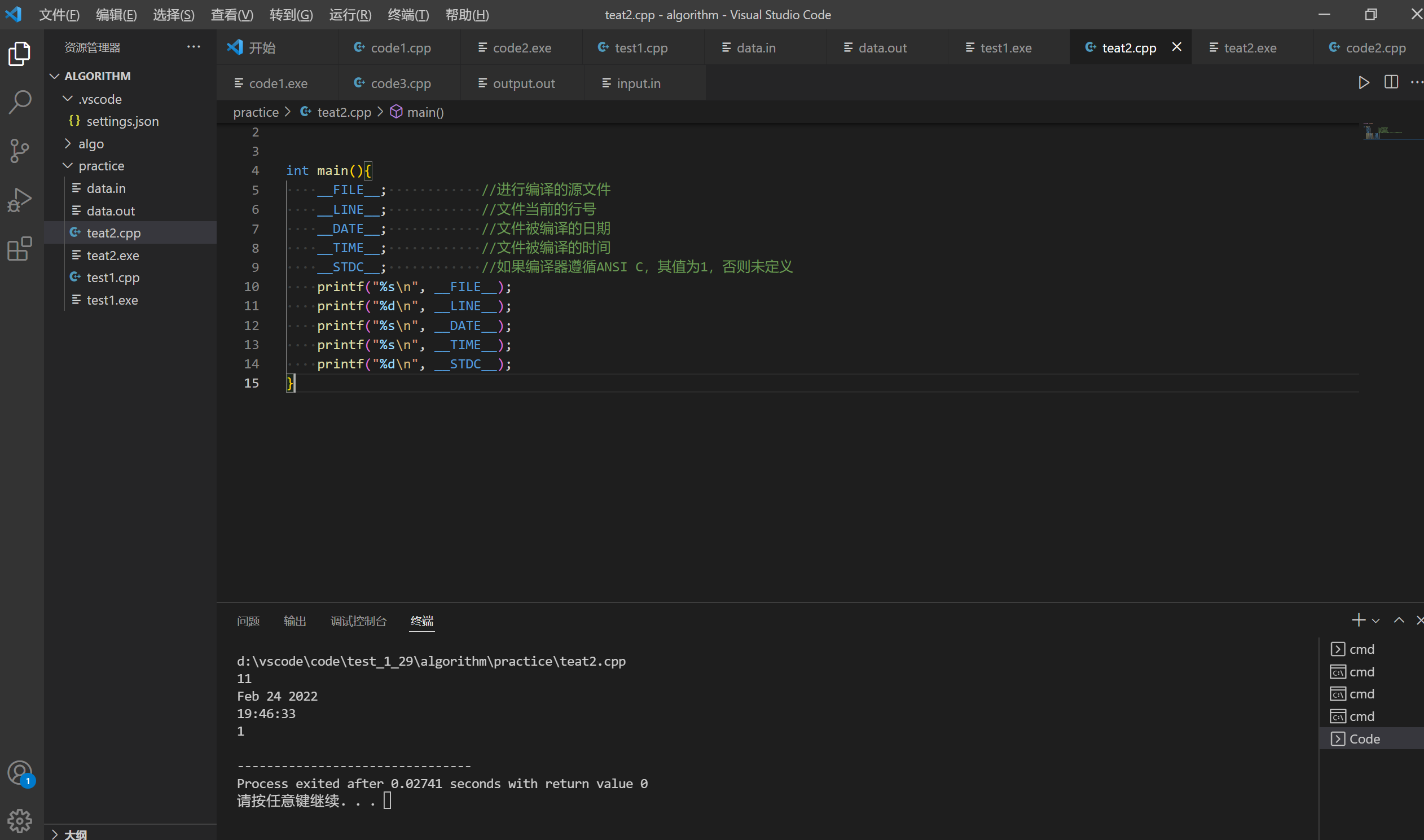Open the 运行(R) Run menu
1424x840 pixels.
(x=350, y=15)
